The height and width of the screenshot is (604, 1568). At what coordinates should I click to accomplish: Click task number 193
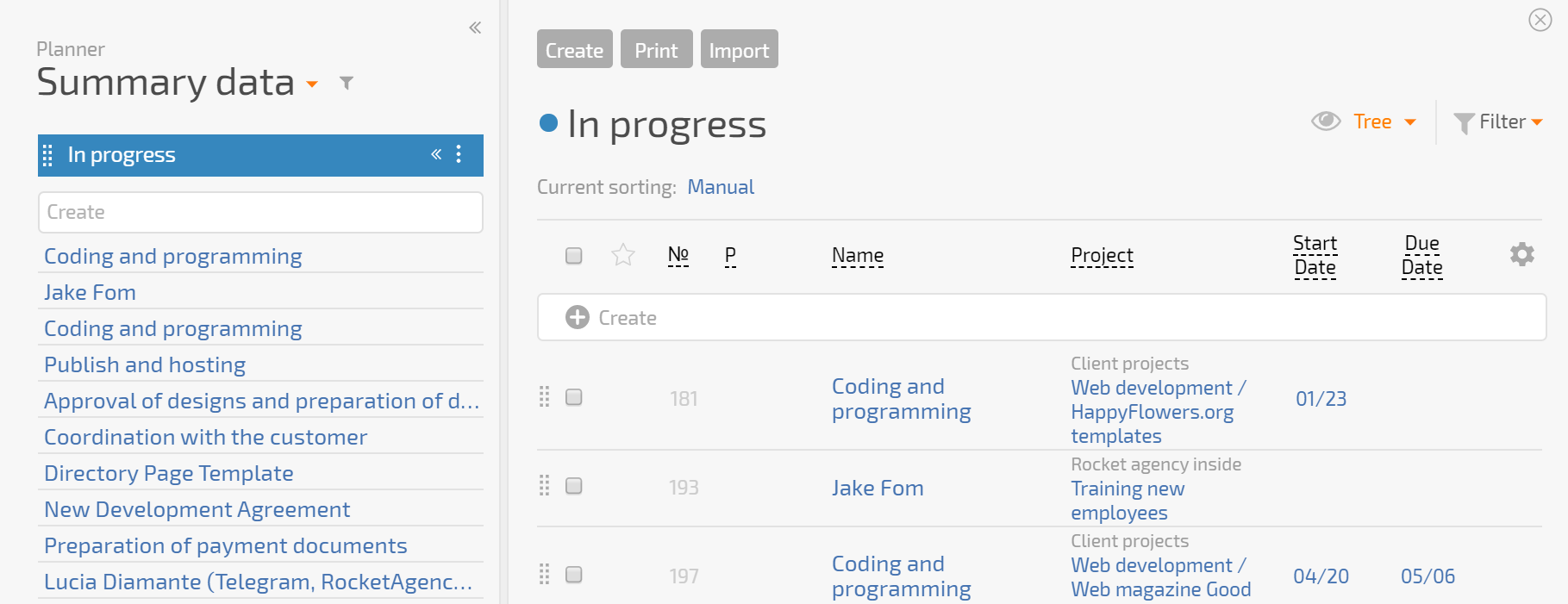684,488
